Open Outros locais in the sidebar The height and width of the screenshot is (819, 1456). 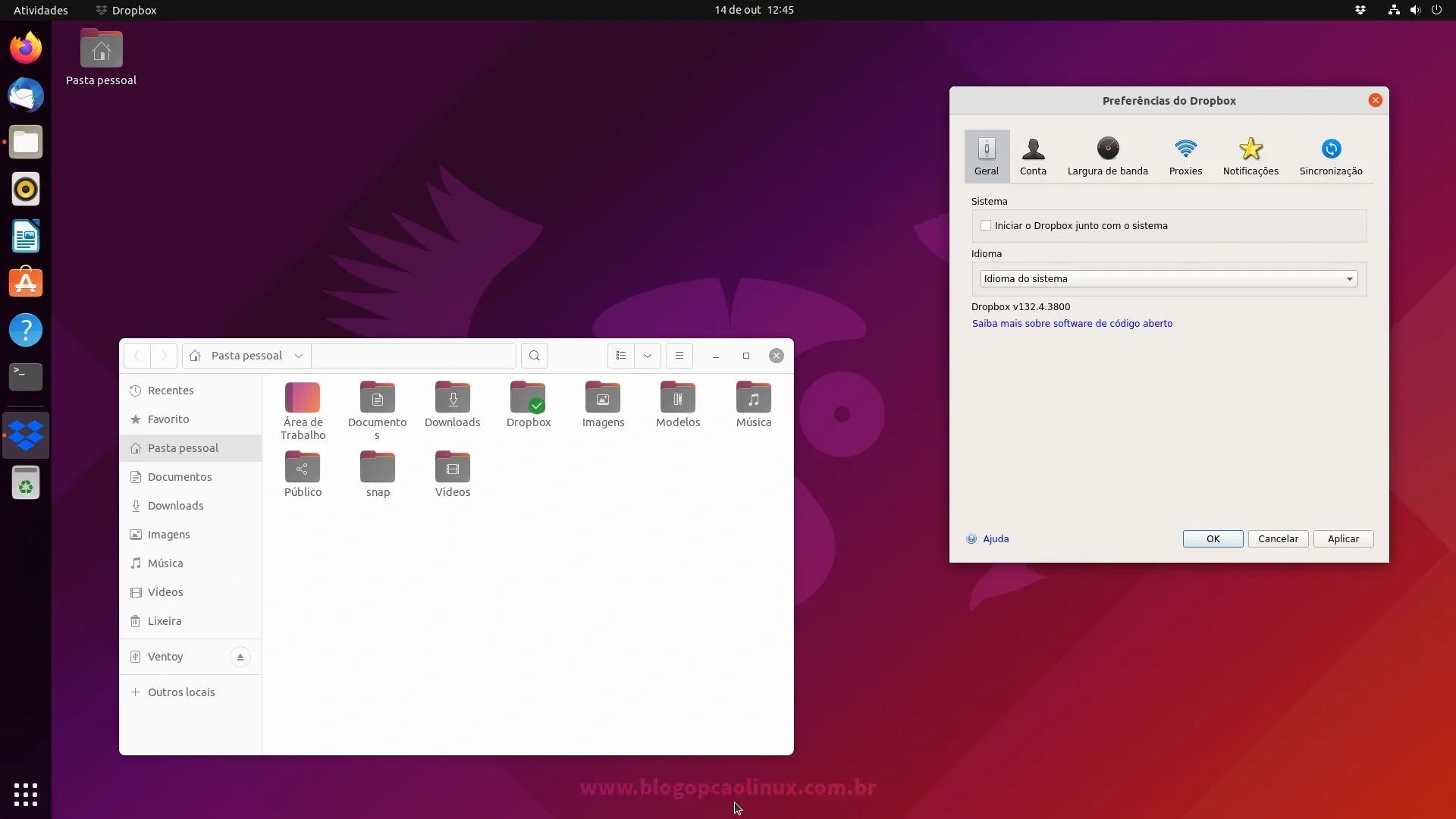pos(190,692)
